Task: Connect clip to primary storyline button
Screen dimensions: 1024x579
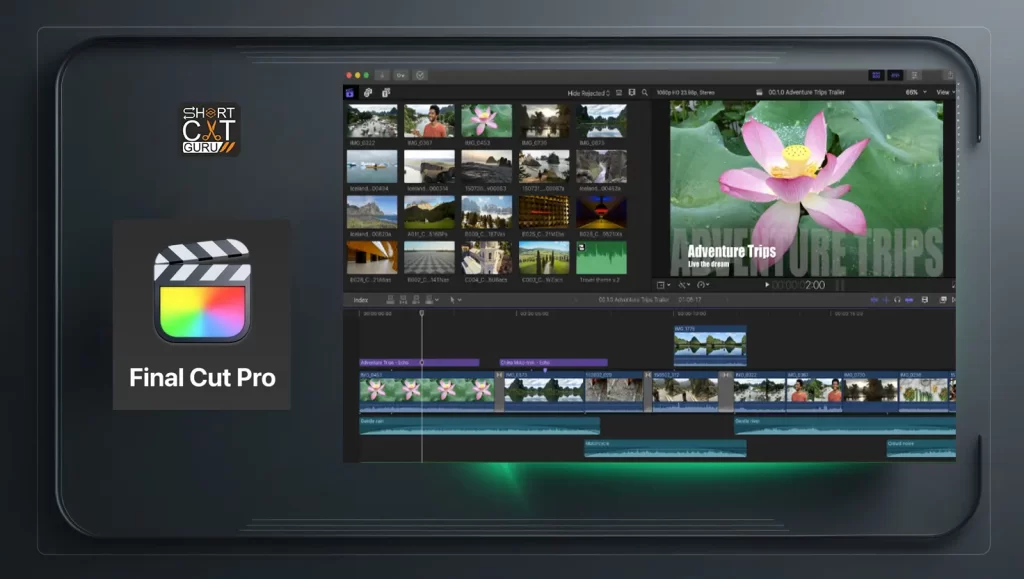Action: (391, 300)
